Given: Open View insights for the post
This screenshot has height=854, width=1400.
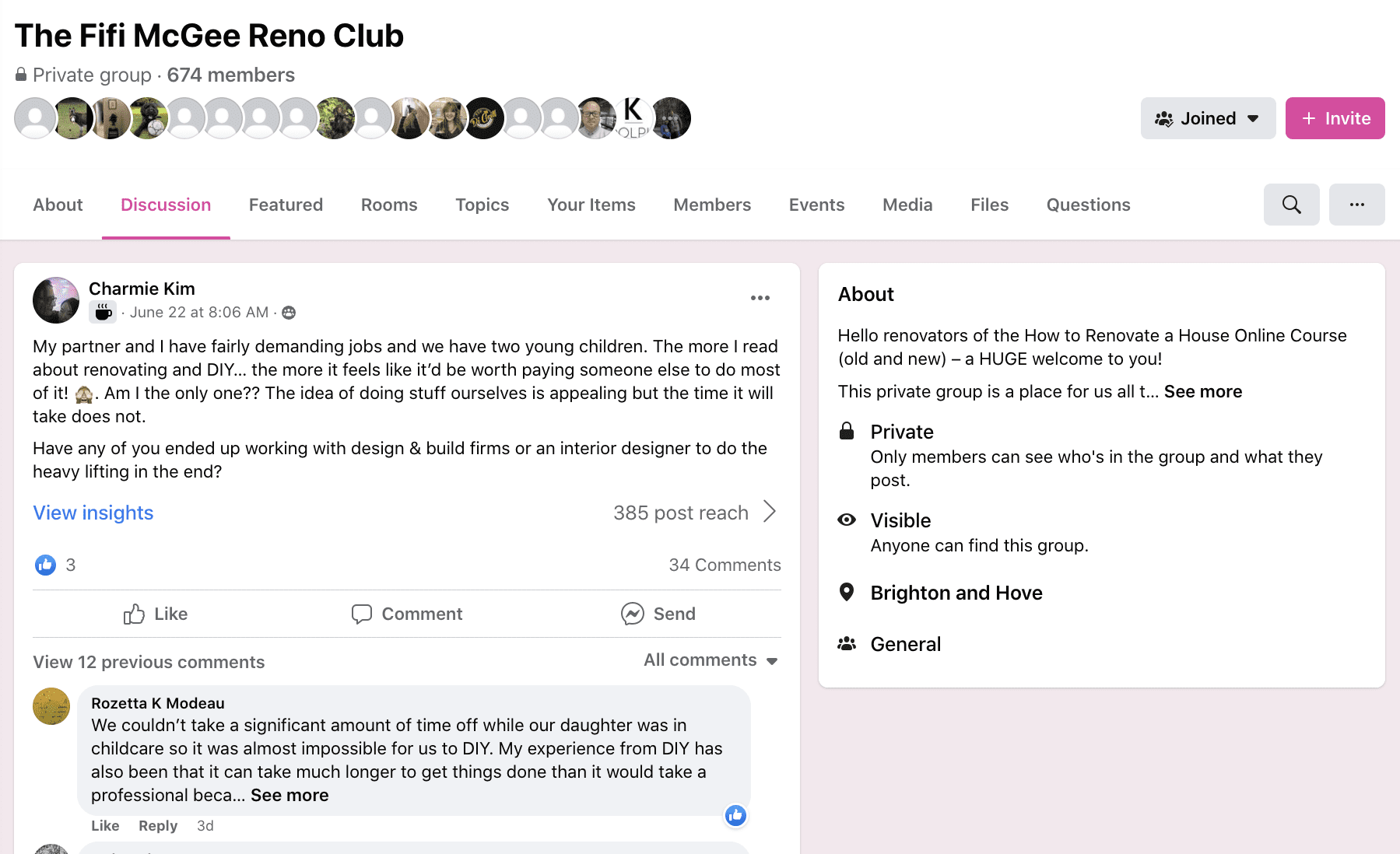Looking at the screenshot, I should tap(93, 513).
